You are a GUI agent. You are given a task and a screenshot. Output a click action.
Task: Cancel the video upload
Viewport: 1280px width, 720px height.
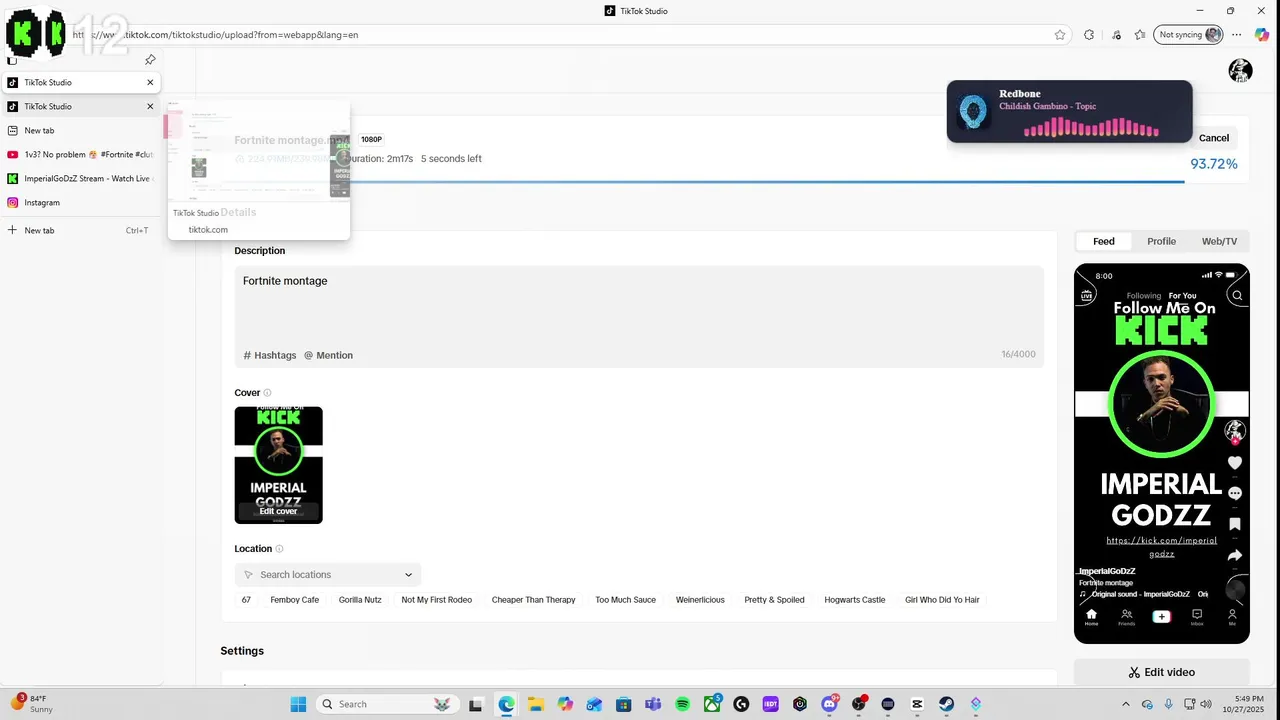click(1214, 138)
